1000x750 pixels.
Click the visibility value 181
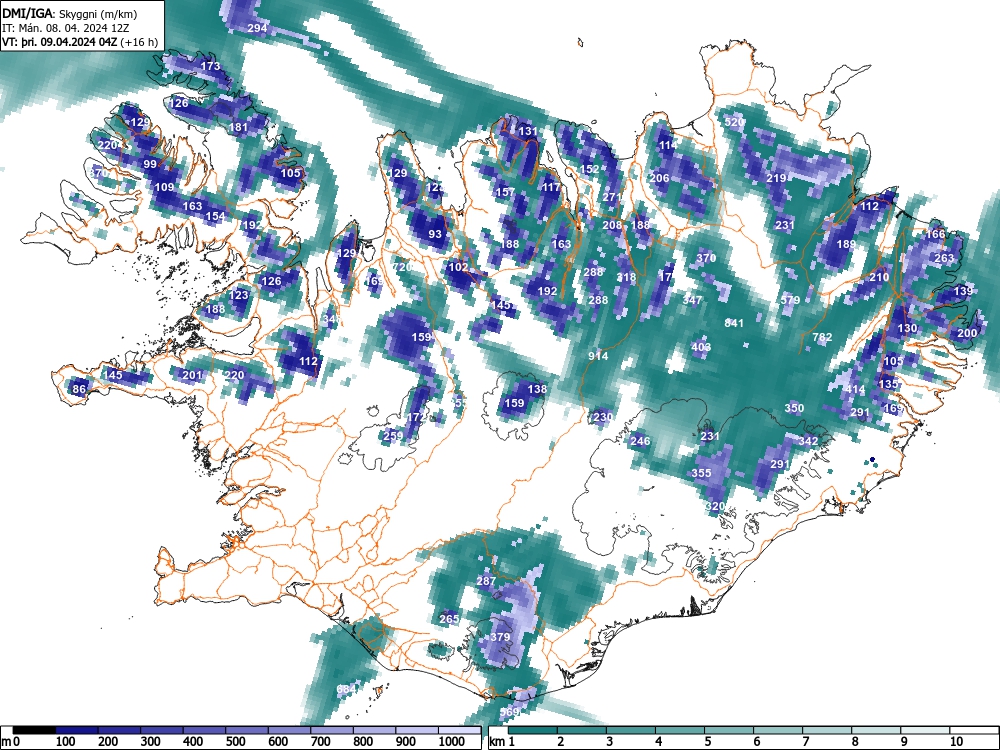[238, 127]
